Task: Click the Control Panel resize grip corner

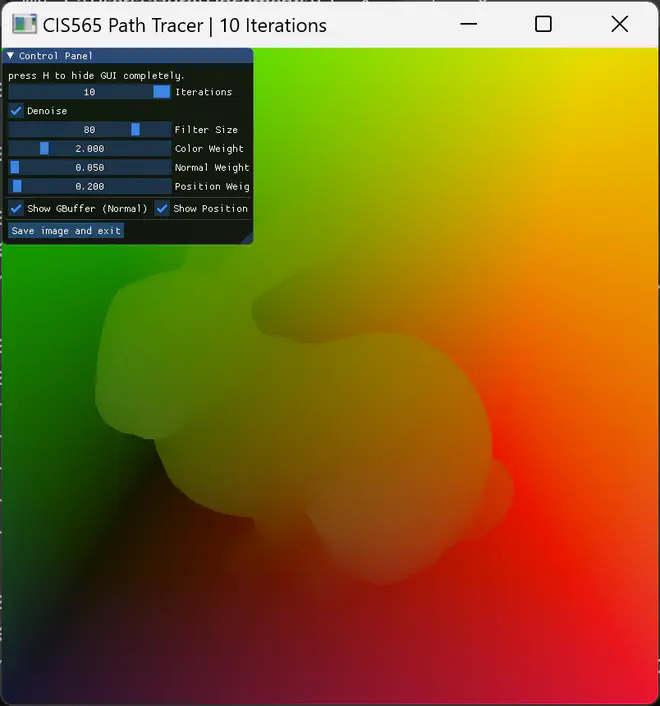Action: click(247, 239)
